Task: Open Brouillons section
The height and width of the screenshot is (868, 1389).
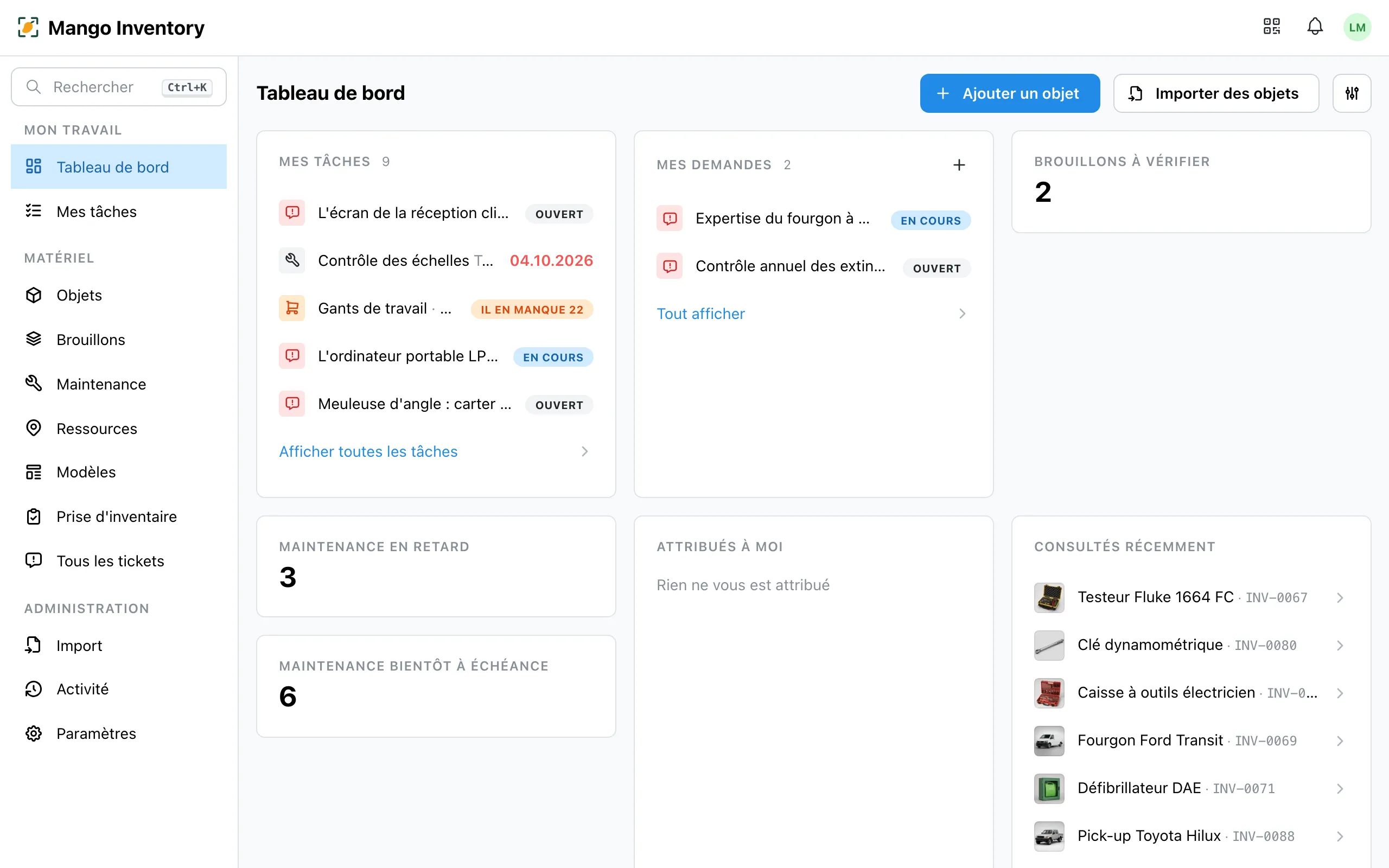Action: 119,339
